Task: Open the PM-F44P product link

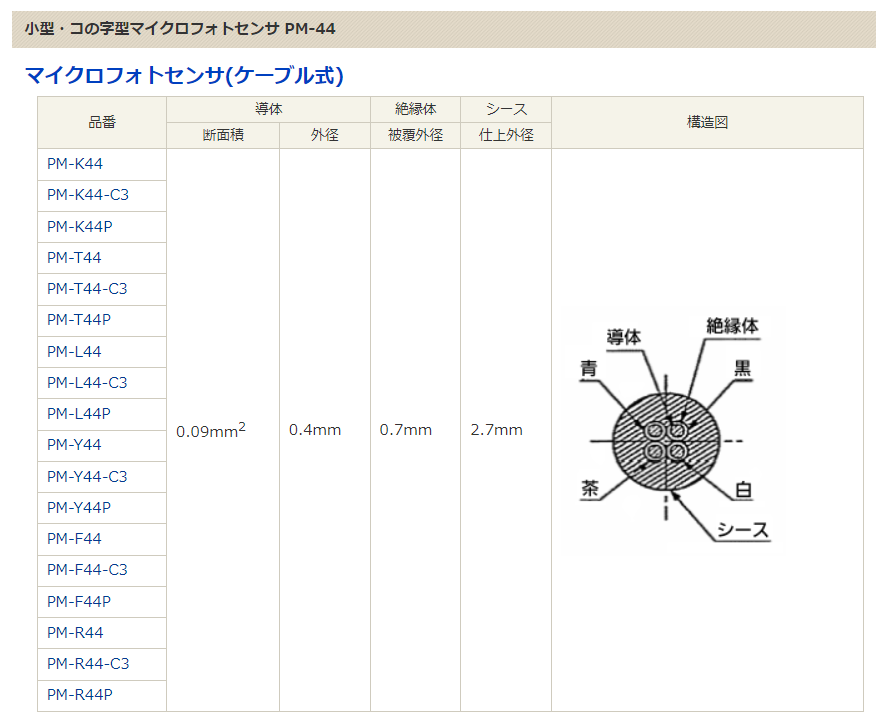Action: pyautogui.click(x=79, y=601)
